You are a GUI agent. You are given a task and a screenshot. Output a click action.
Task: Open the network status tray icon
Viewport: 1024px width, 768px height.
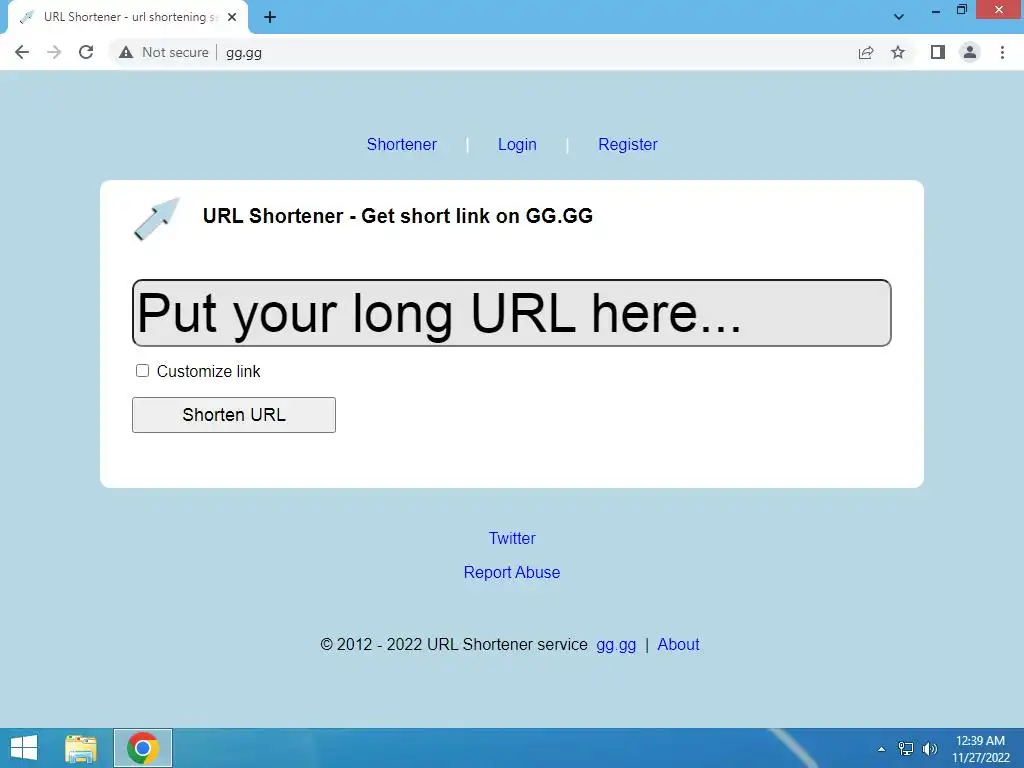coord(906,749)
